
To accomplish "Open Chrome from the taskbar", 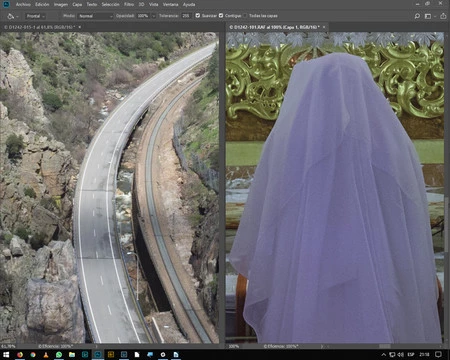I will tap(33, 355).
